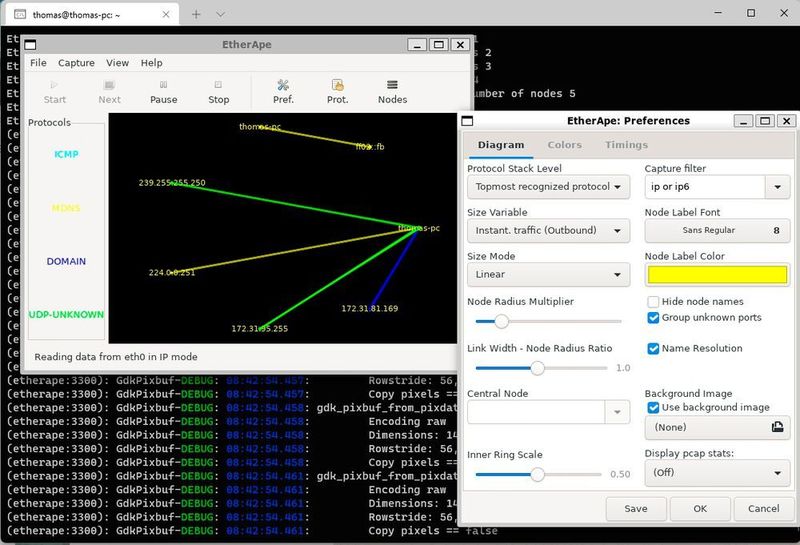This screenshot has width=800, height=545.
Task: Maximize the EtherApe main window
Action: [438, 44]
